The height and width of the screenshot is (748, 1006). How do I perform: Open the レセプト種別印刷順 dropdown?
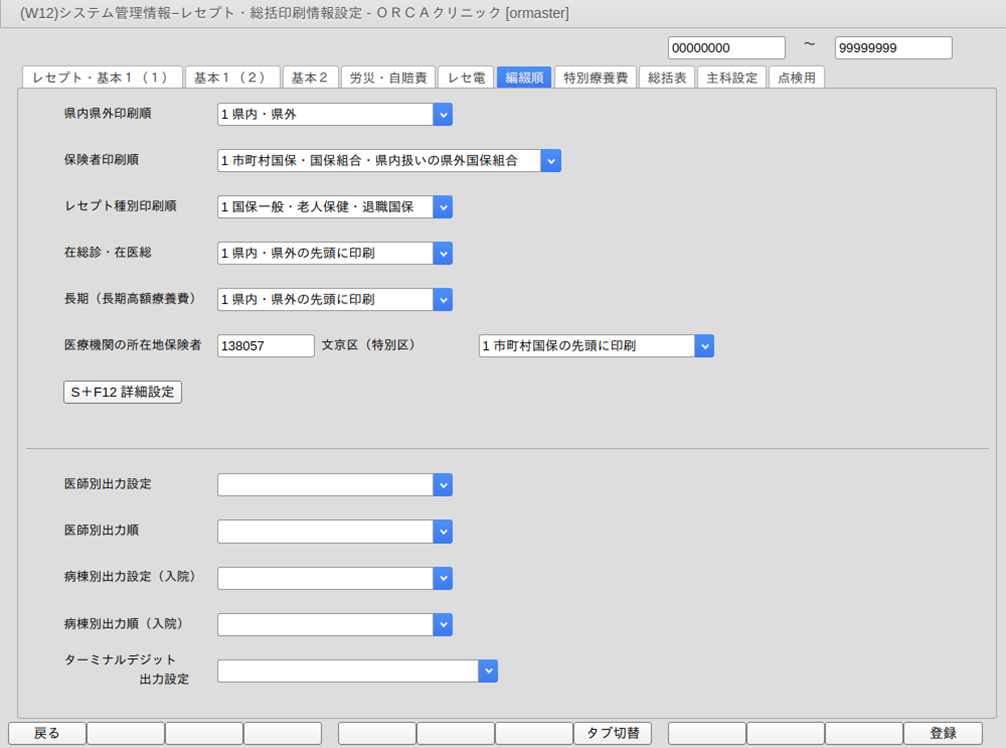point(443,207)
